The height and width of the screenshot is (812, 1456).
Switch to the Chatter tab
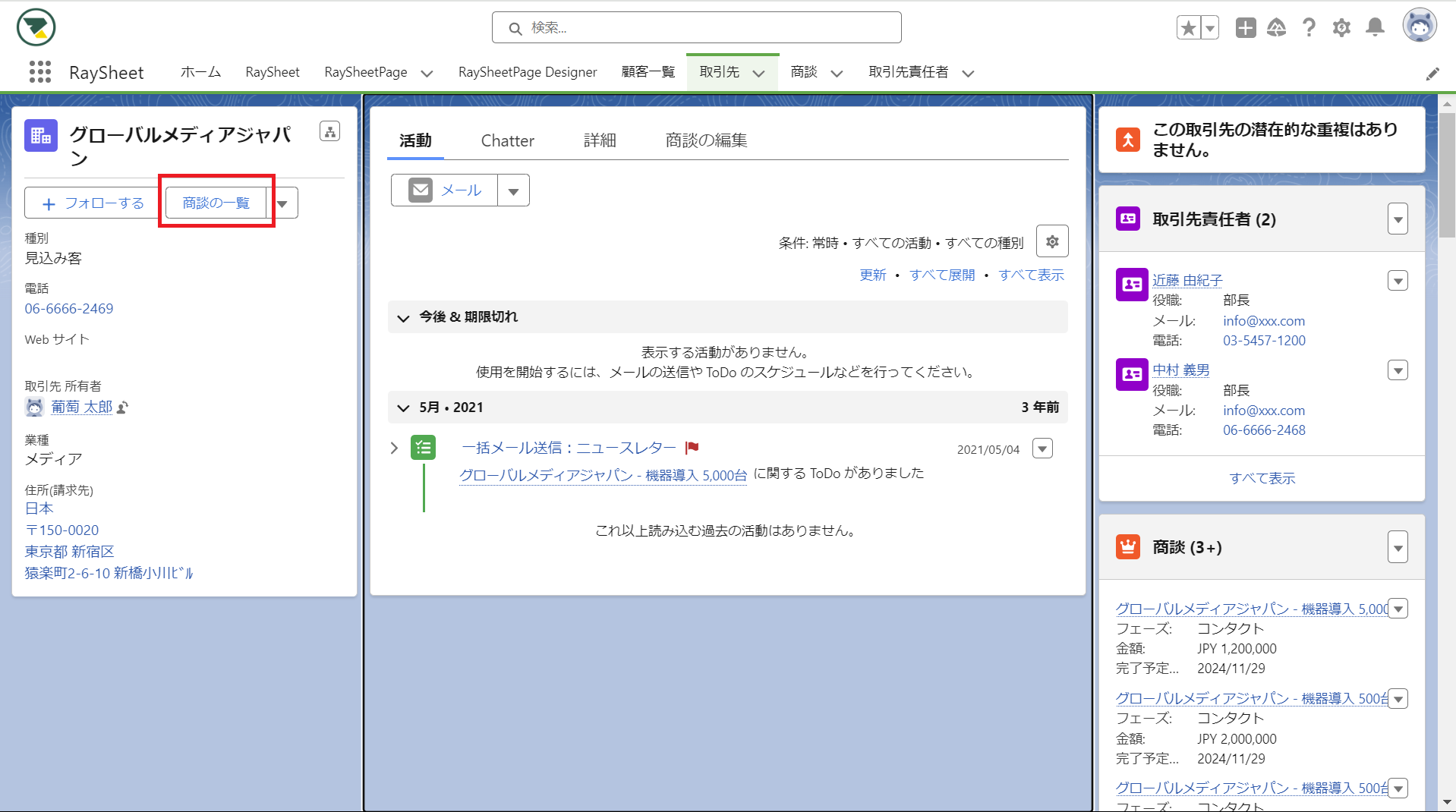click(507, 140)
